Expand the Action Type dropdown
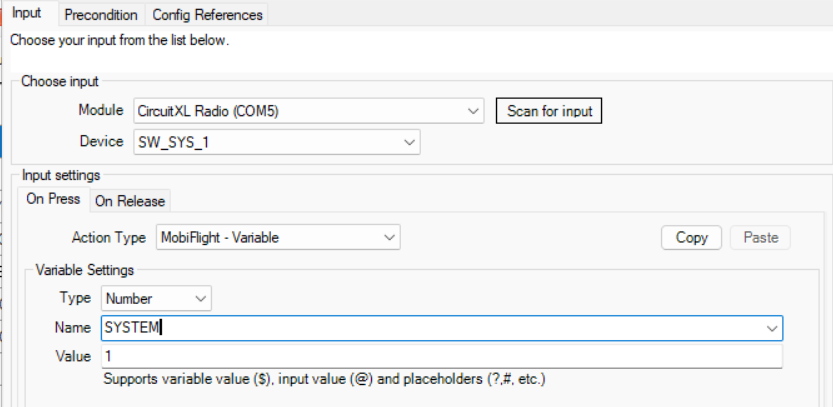 (x=389, y=238)
